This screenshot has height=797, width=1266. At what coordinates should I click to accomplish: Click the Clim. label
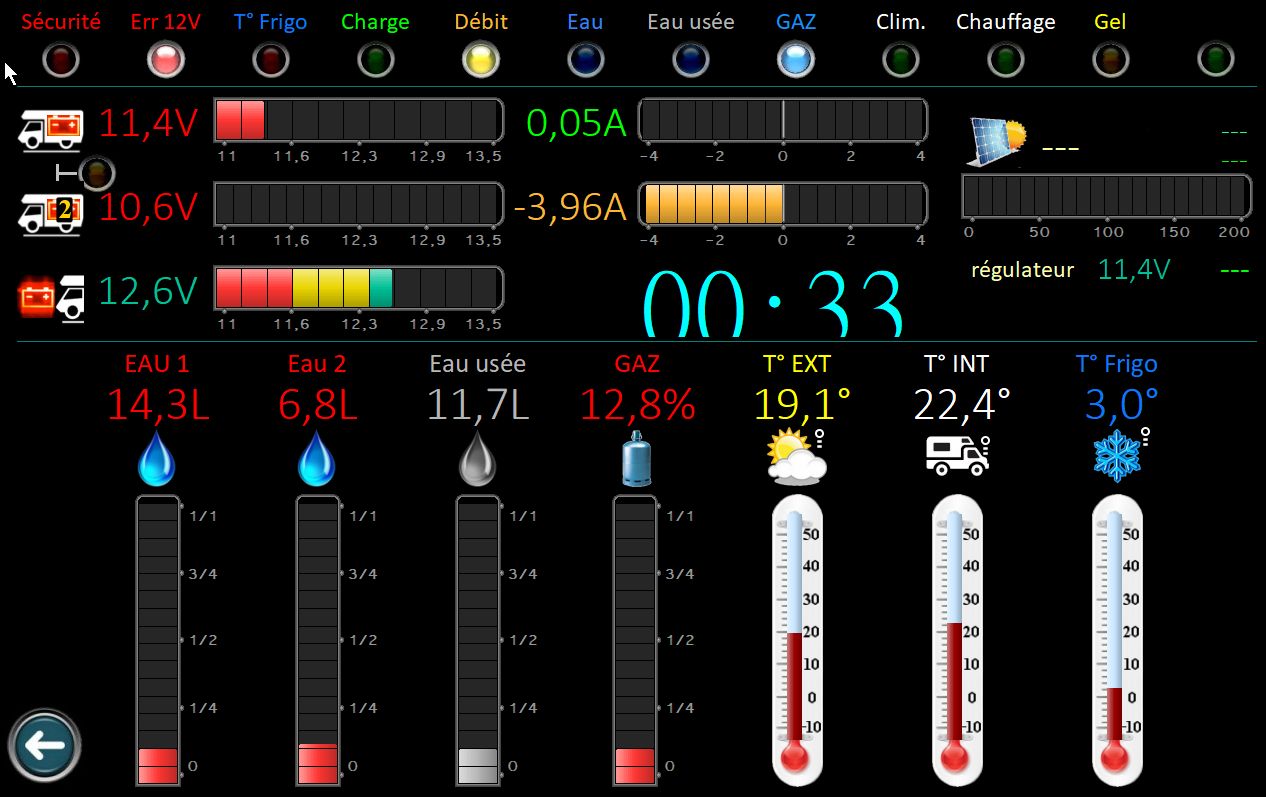tap(900, 21)
